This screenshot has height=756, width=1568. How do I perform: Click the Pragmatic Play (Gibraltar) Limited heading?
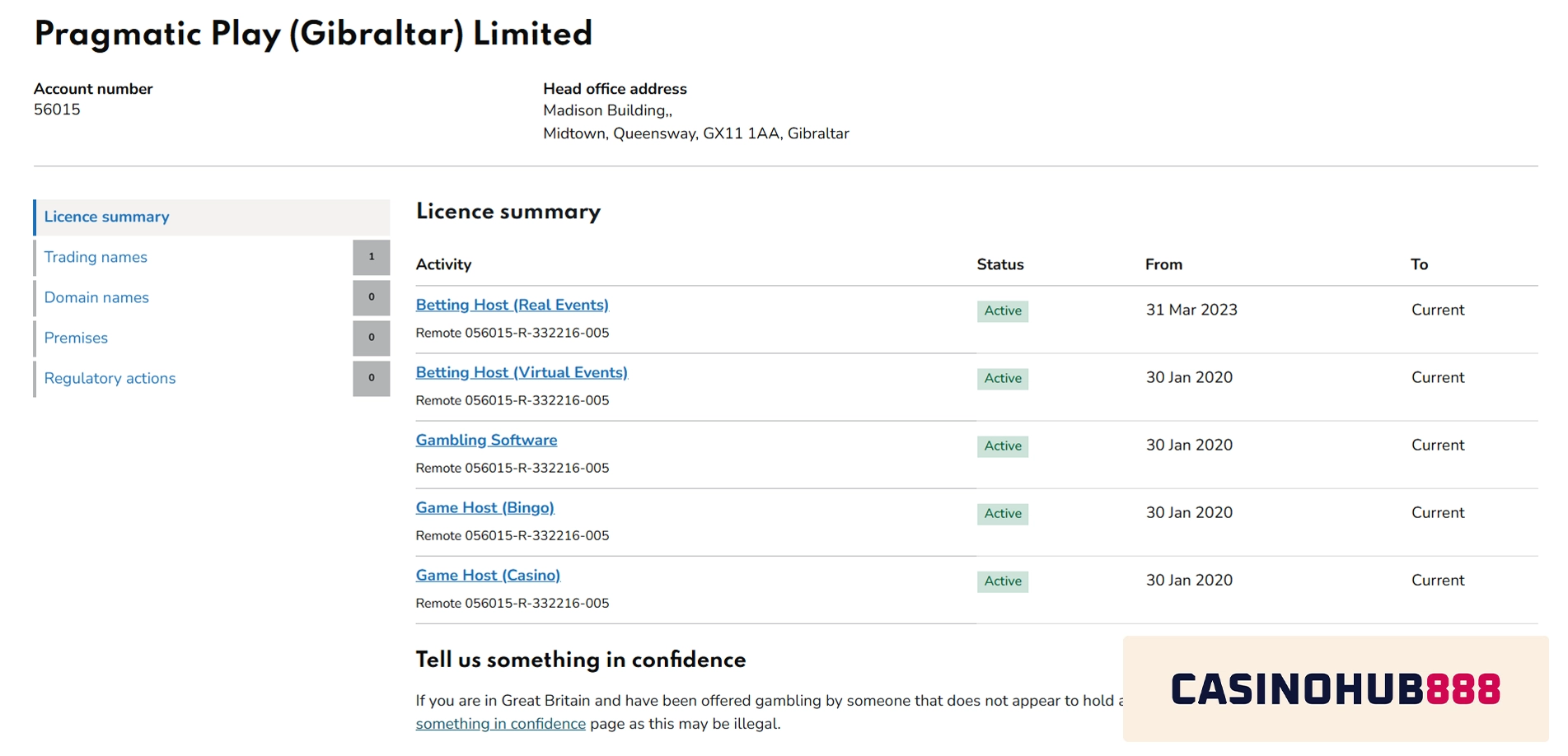tap(313, 34)
